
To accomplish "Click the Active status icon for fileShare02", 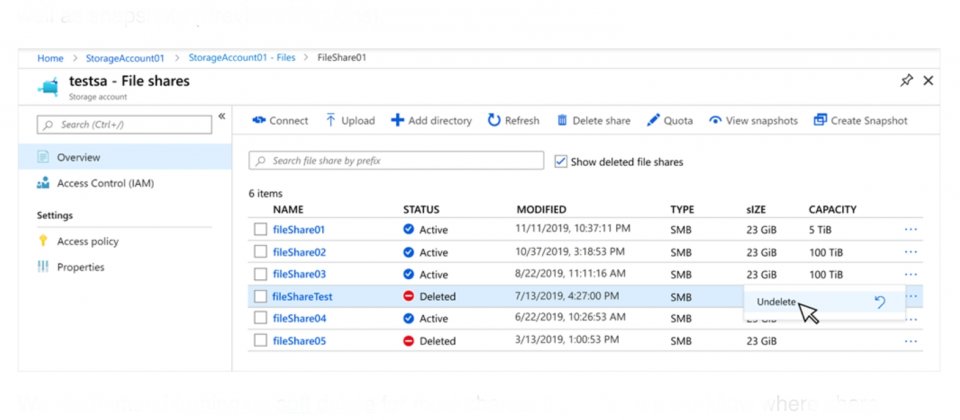I will pyautogui.click(x=408, y=252).
